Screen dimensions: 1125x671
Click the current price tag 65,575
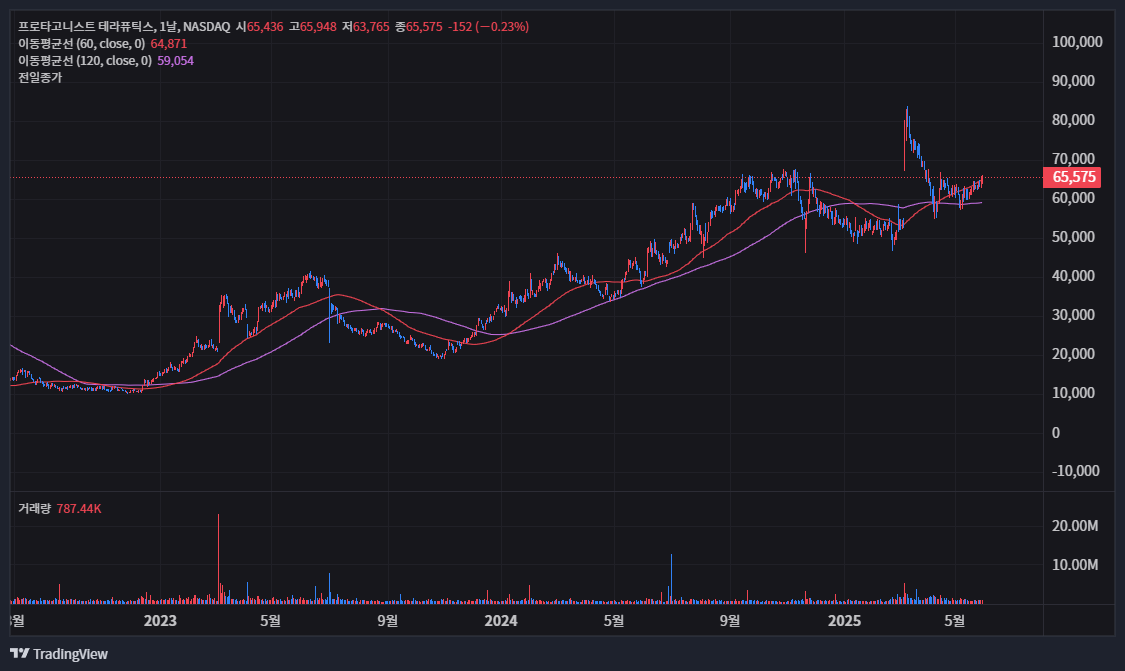coord(1073,177)
